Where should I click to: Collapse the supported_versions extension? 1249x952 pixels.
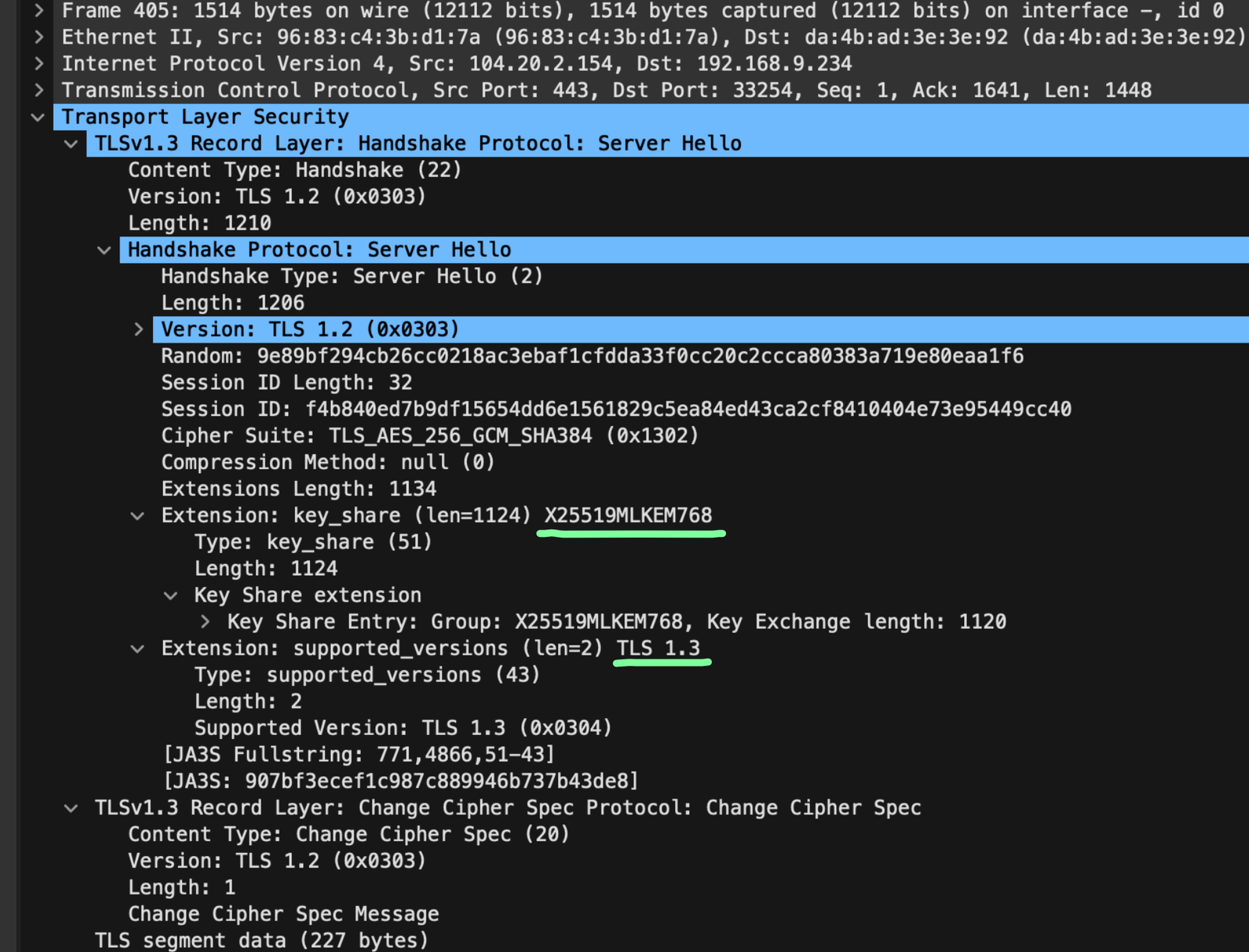click(137, 648)
